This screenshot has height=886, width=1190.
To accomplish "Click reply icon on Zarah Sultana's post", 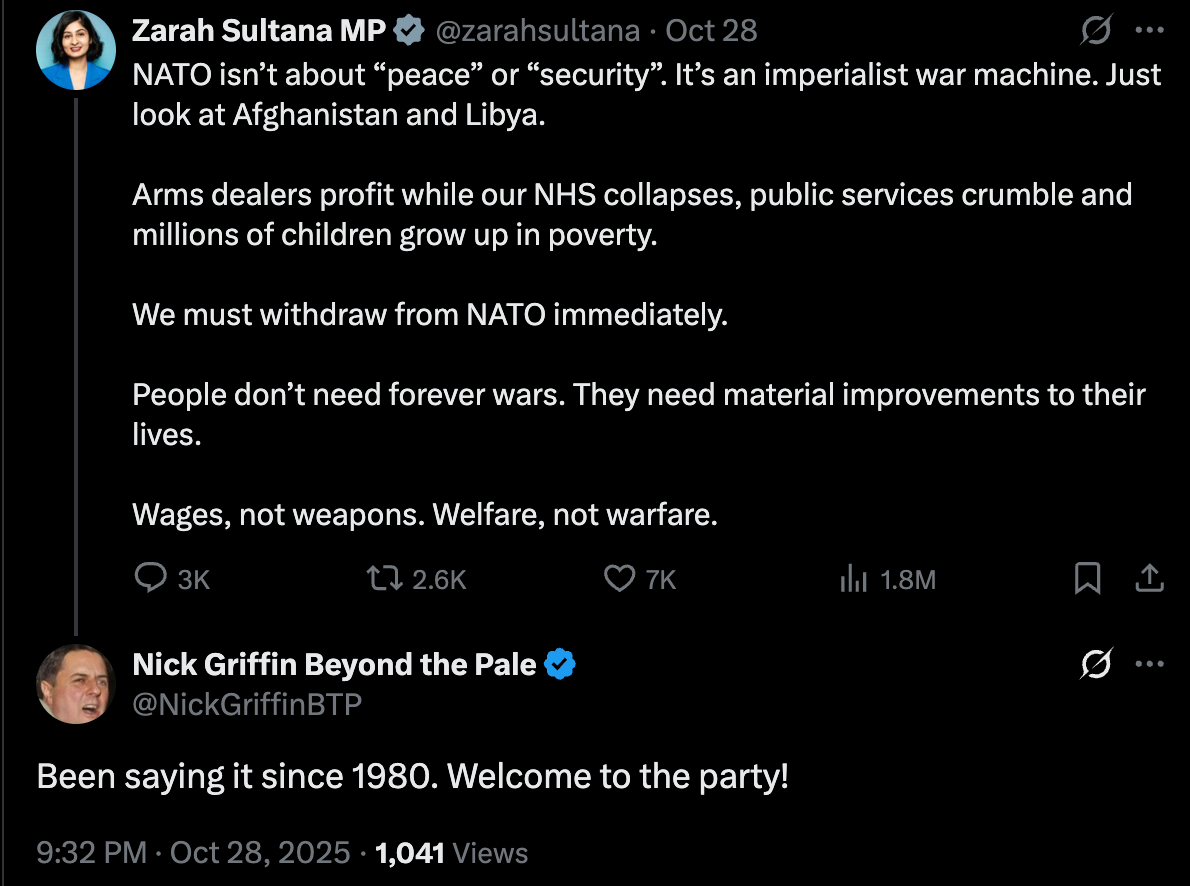I will (x=150, y=578).
